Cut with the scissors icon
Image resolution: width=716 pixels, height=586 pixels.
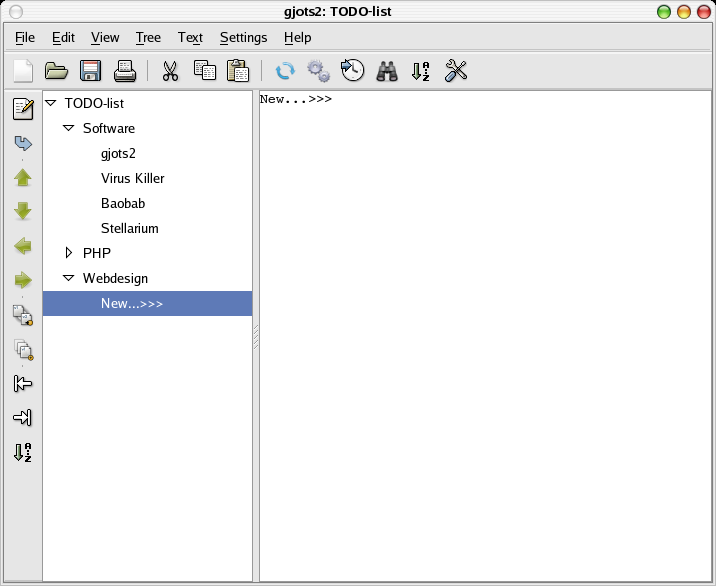click(x=170, y=71)
